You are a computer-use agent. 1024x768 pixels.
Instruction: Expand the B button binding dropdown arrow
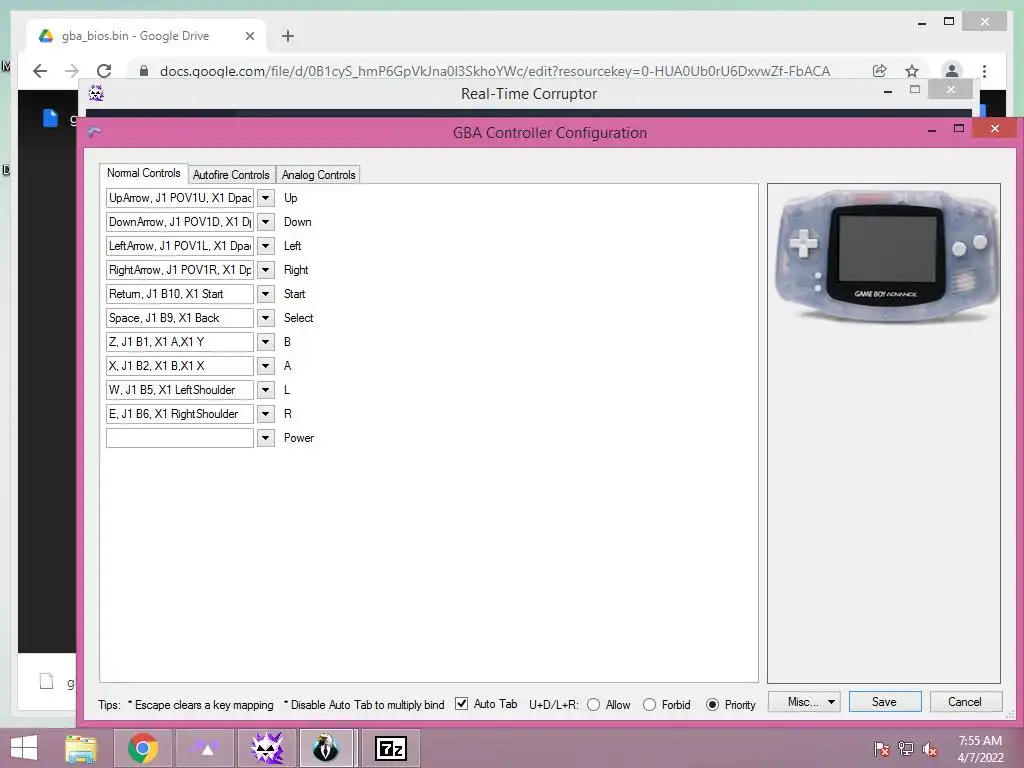tap(265, 342)
